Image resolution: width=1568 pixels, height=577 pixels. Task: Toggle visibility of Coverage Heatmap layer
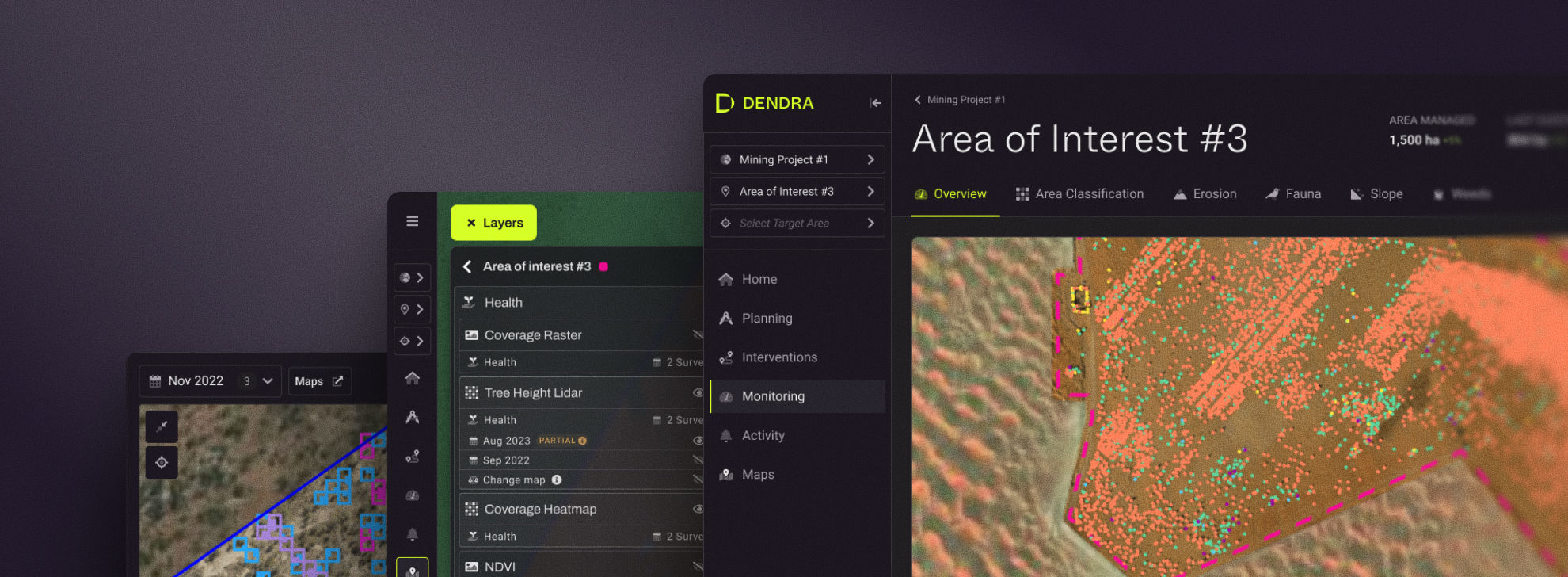click(x=698, y=509)
